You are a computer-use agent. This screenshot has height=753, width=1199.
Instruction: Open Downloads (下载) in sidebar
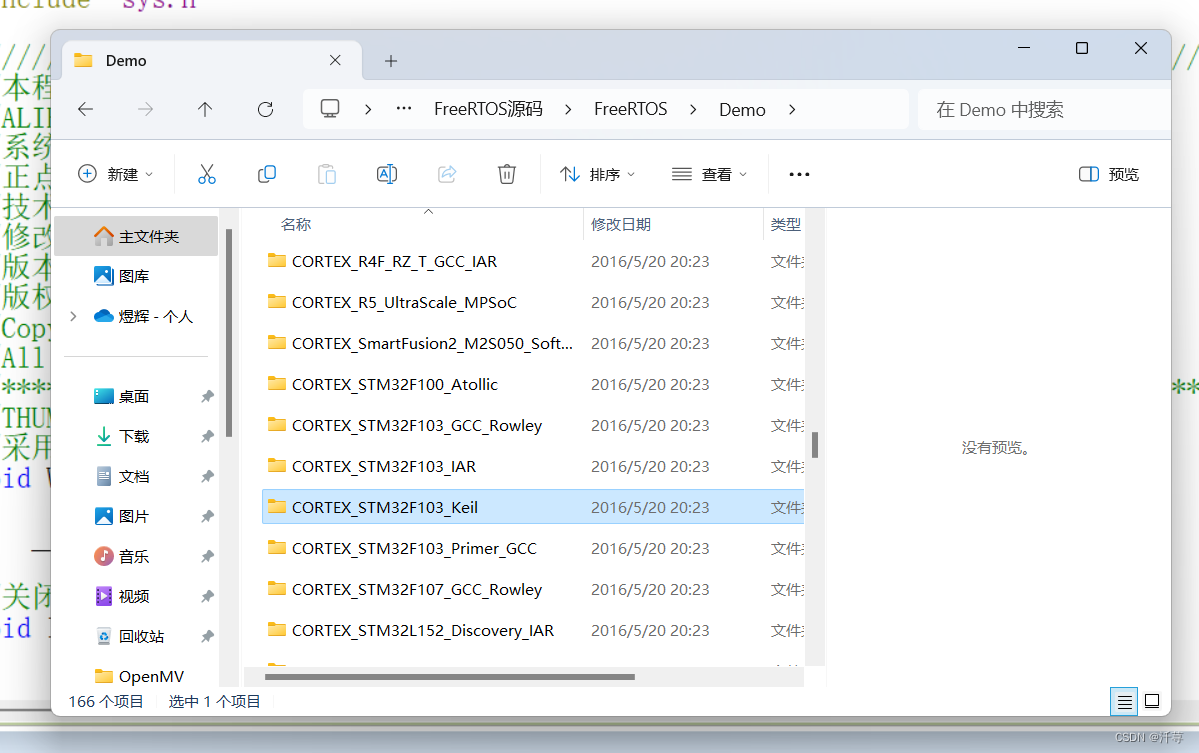tap(136, 436)
